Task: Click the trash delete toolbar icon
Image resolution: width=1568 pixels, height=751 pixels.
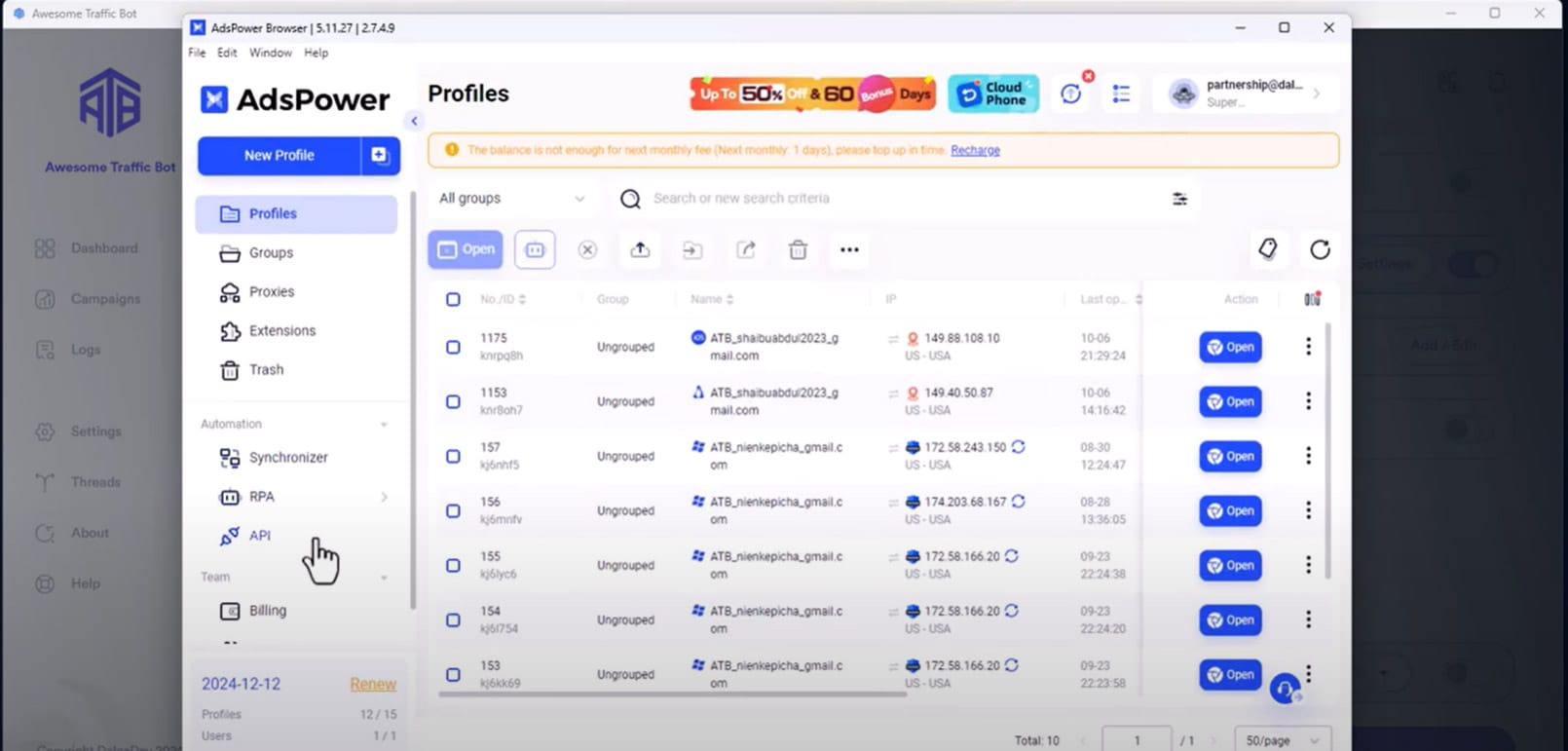Action: 798,249
